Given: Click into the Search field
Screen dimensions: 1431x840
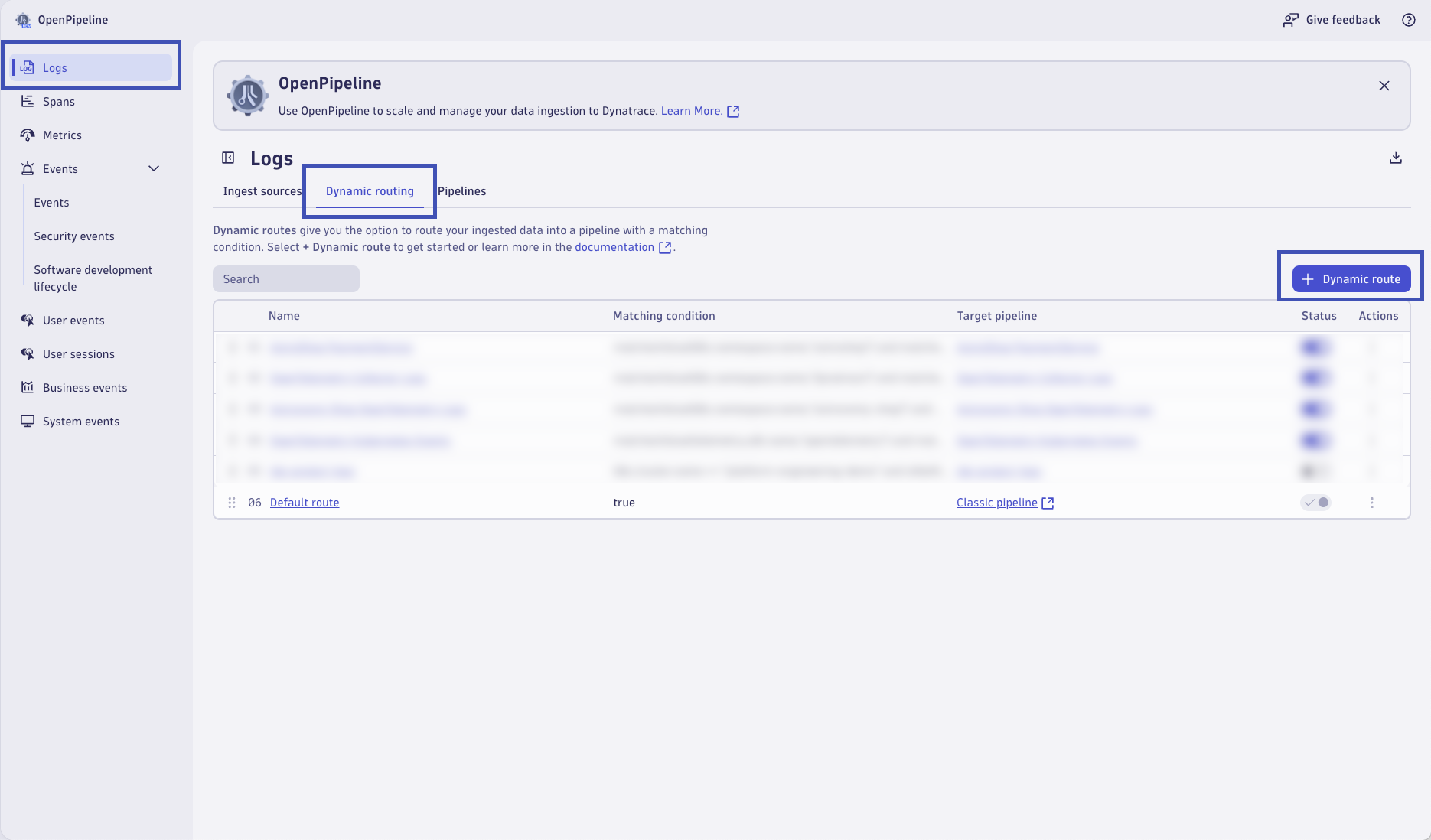Looking at the screenshot, I should pyautogui.click(x=286, y=278).
